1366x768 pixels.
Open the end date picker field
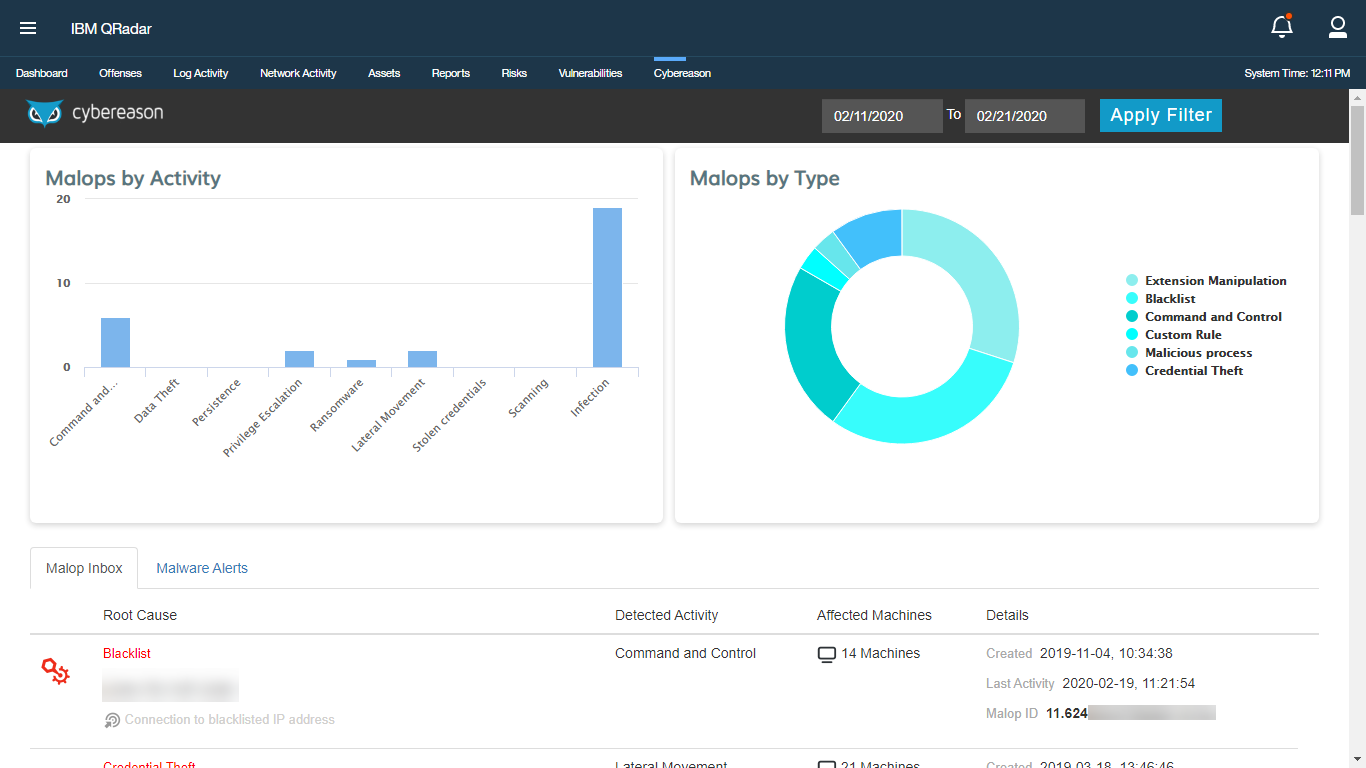[1024, 115]
